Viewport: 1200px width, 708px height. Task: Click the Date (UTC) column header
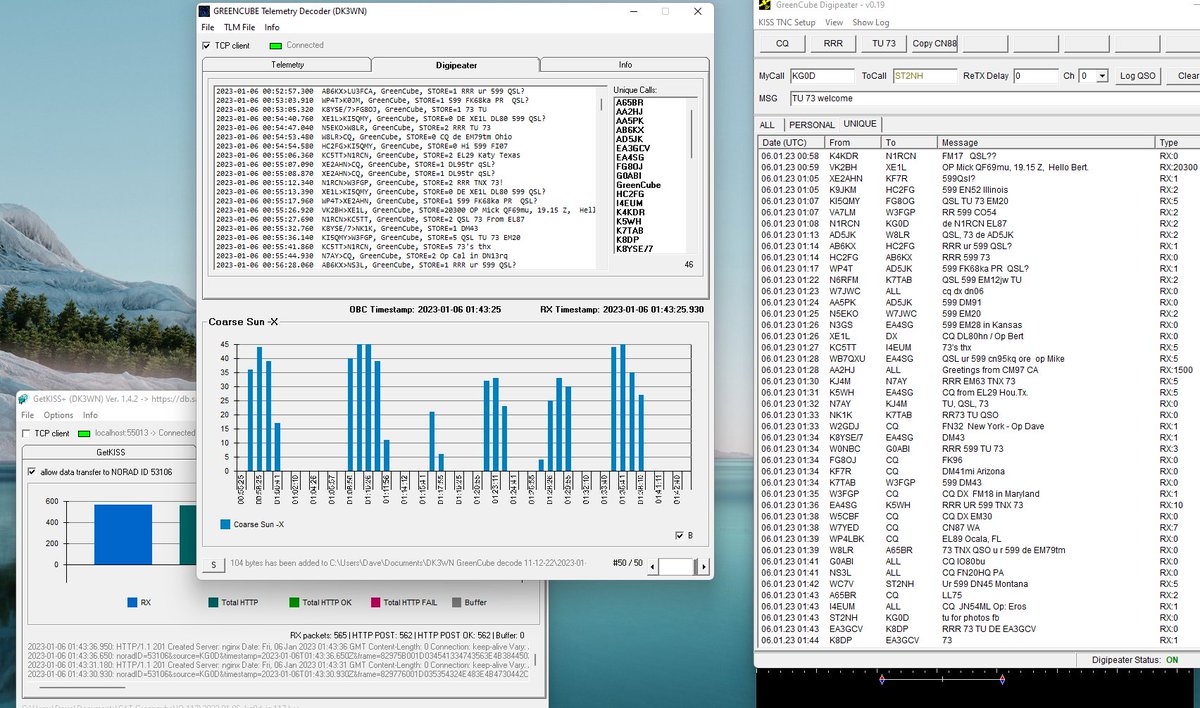tap(792, 143)
